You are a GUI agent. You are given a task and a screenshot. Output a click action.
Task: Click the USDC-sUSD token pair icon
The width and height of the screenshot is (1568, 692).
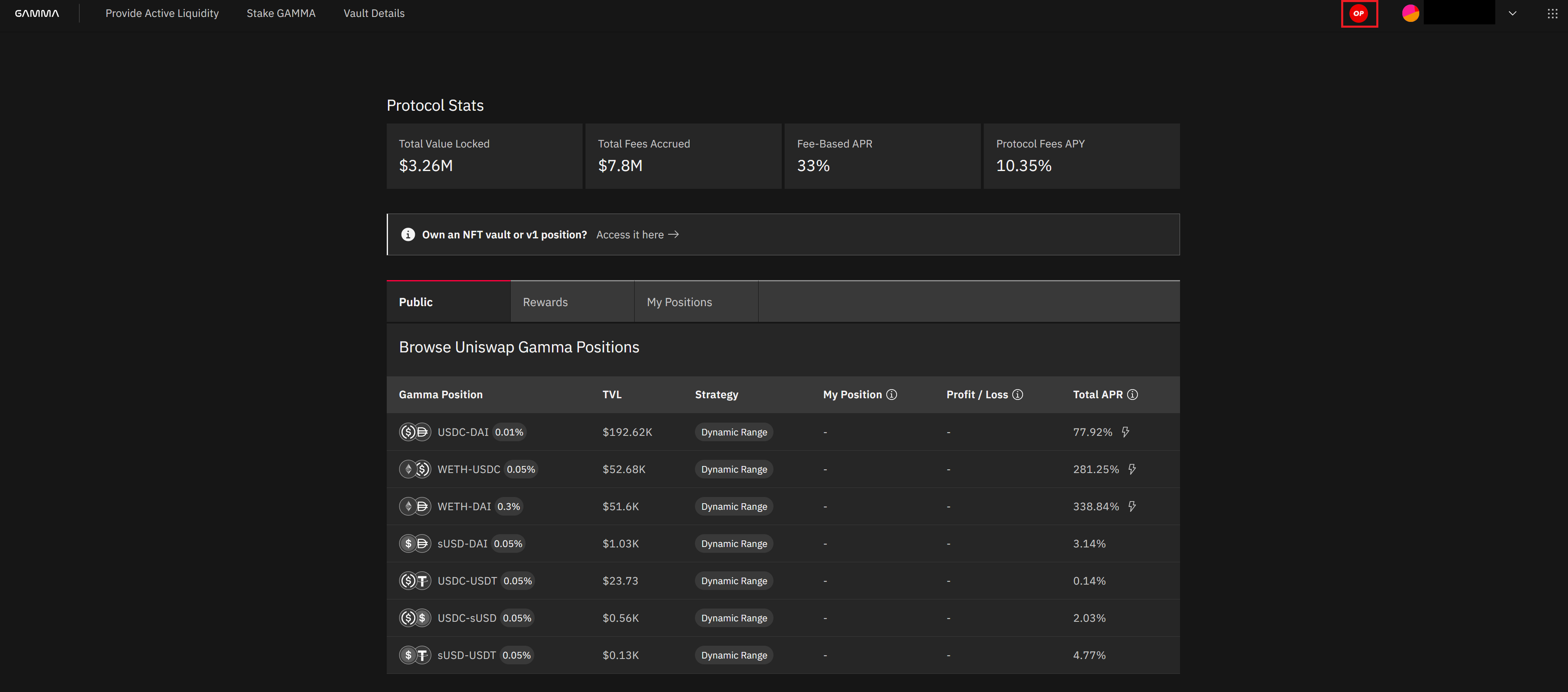pos(415,618)
